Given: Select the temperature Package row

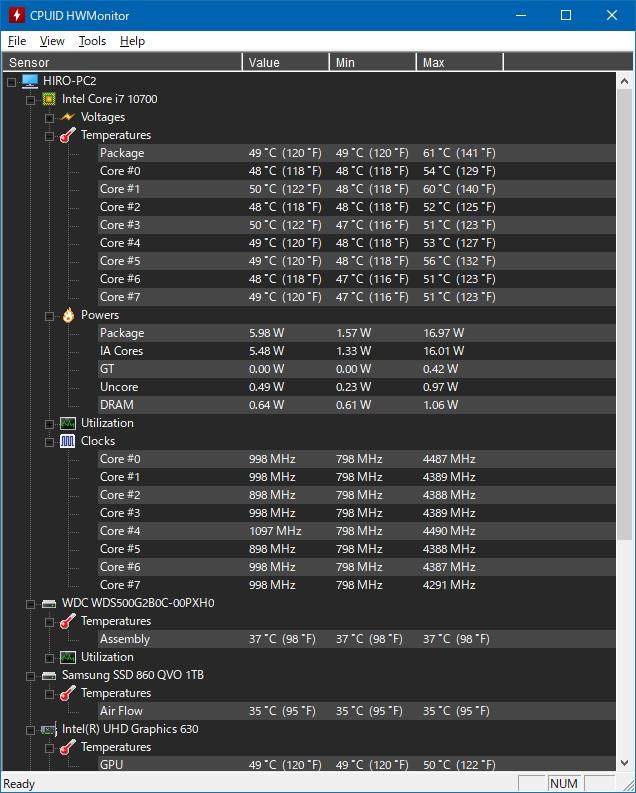Looking at the screenshot, I should pyautogui.click(x=356, y=153).
